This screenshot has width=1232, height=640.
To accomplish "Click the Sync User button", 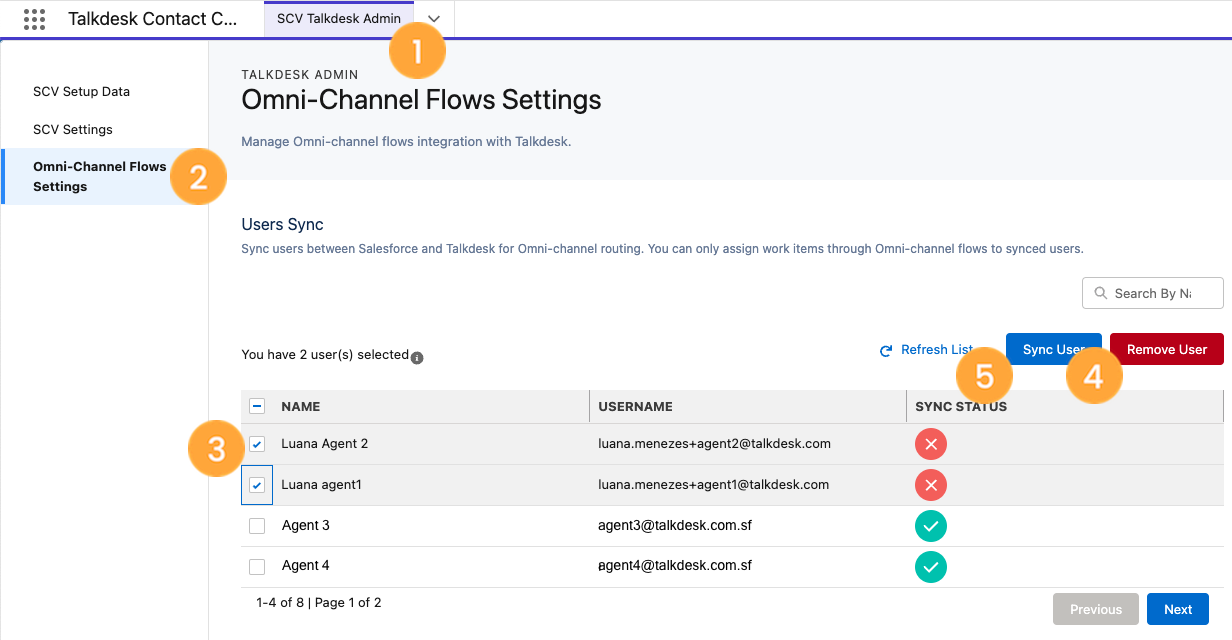I will coord(1054,349).
